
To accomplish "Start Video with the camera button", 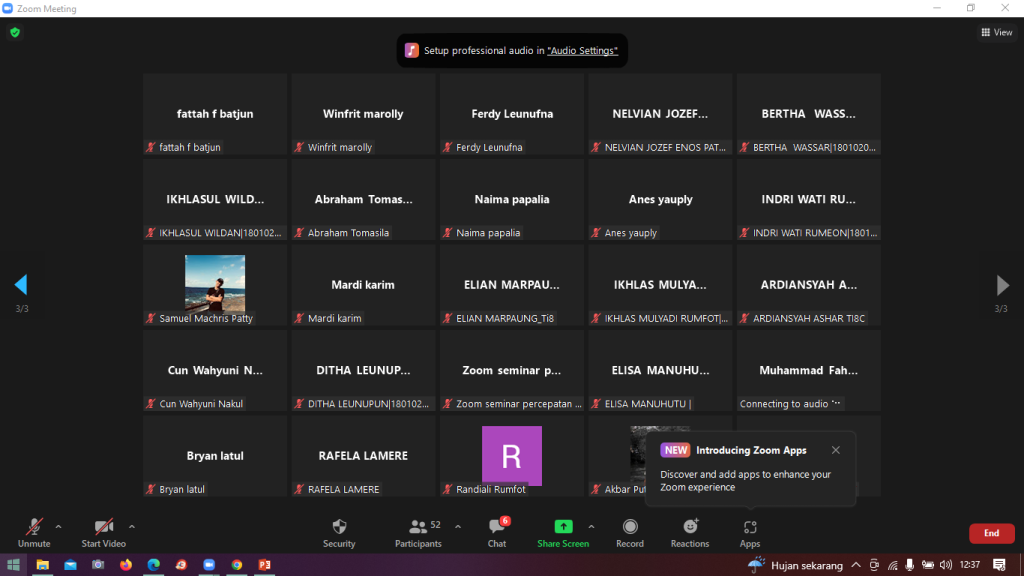I will click(103, 532).
